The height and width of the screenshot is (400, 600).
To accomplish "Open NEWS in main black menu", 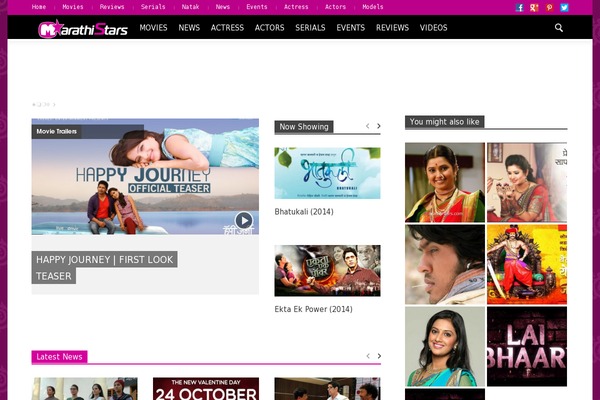I will click(x=189, y=28).
